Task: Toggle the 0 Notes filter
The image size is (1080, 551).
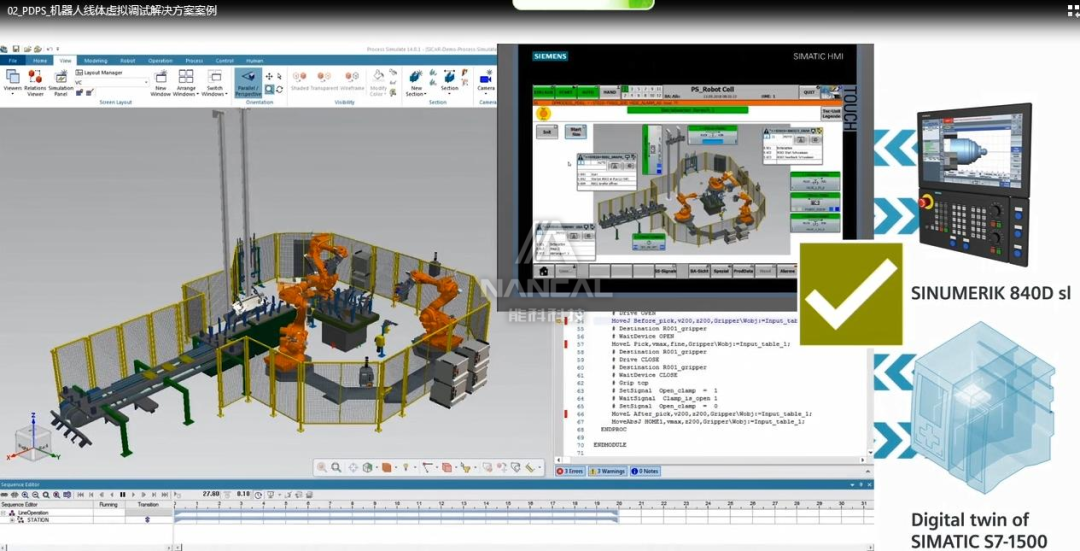Action: coord(645,471)
